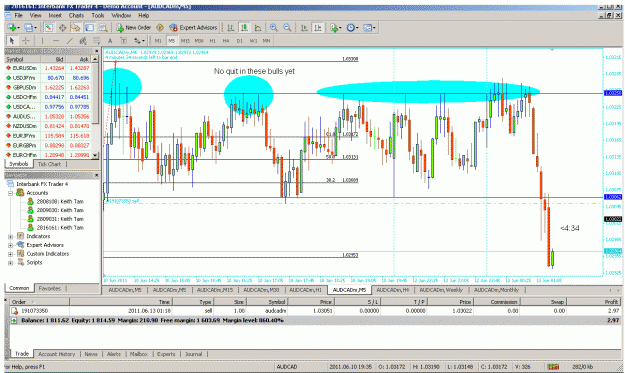The width and height of the screenshot is (625, 373).
Task: Collapse the Accounts tree node
Action: (x=11, y=193)
